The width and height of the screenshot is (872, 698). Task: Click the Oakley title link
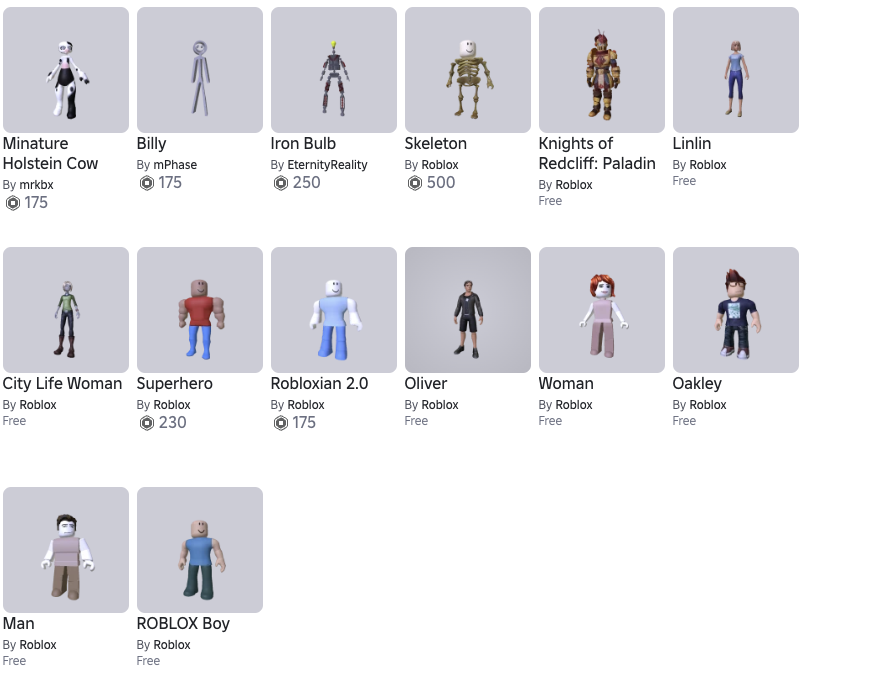click(697, 384)
